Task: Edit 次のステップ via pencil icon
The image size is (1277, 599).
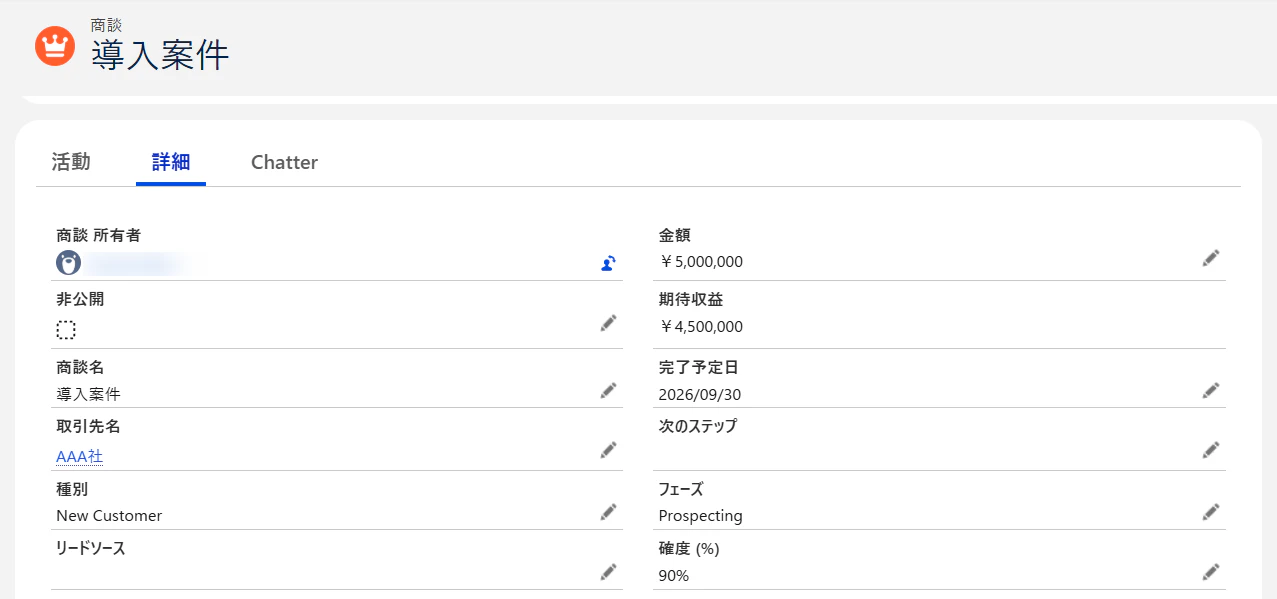Action: point(1211,449)
